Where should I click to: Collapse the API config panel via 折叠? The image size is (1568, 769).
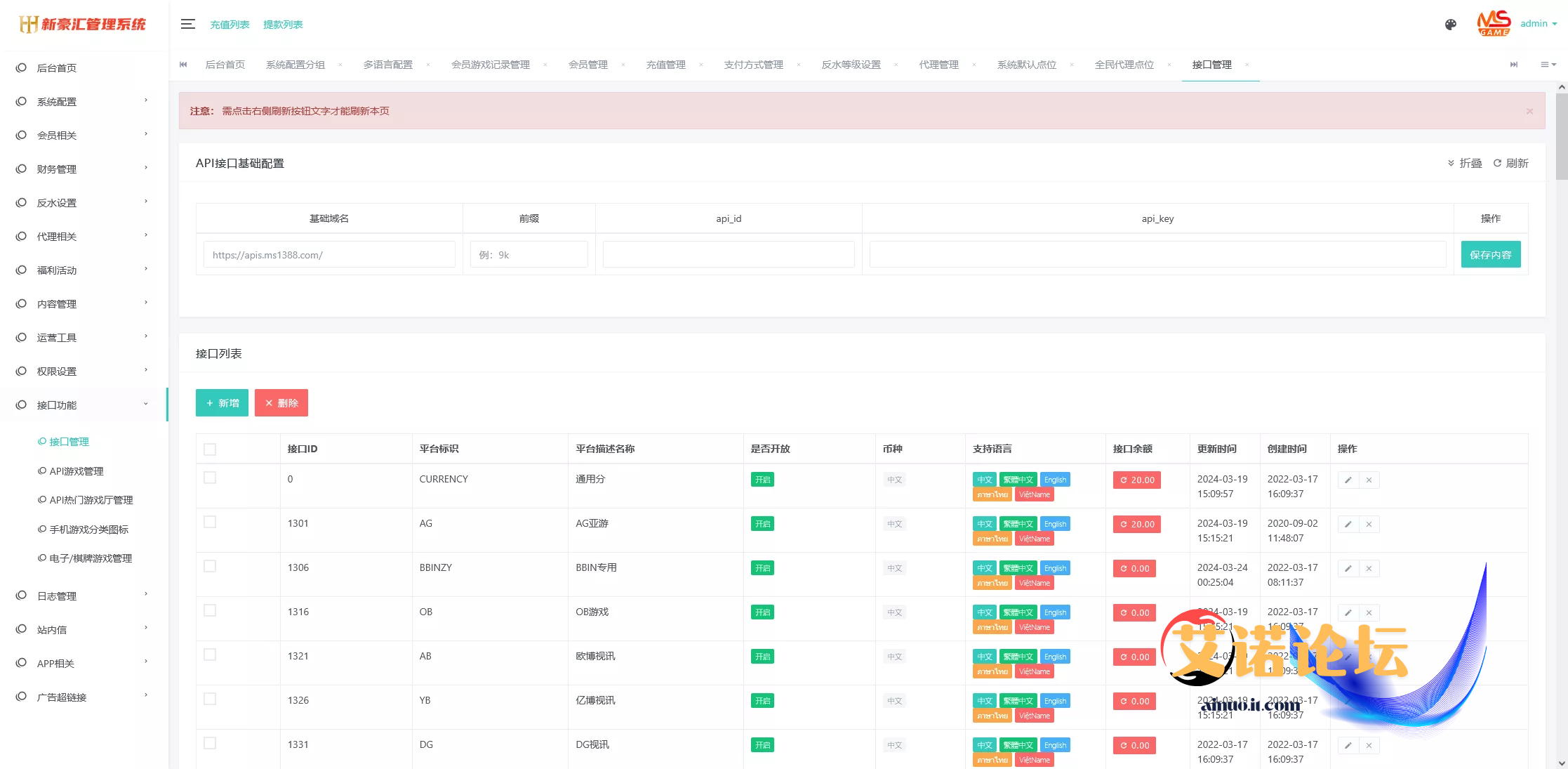tap(1465, 163)
